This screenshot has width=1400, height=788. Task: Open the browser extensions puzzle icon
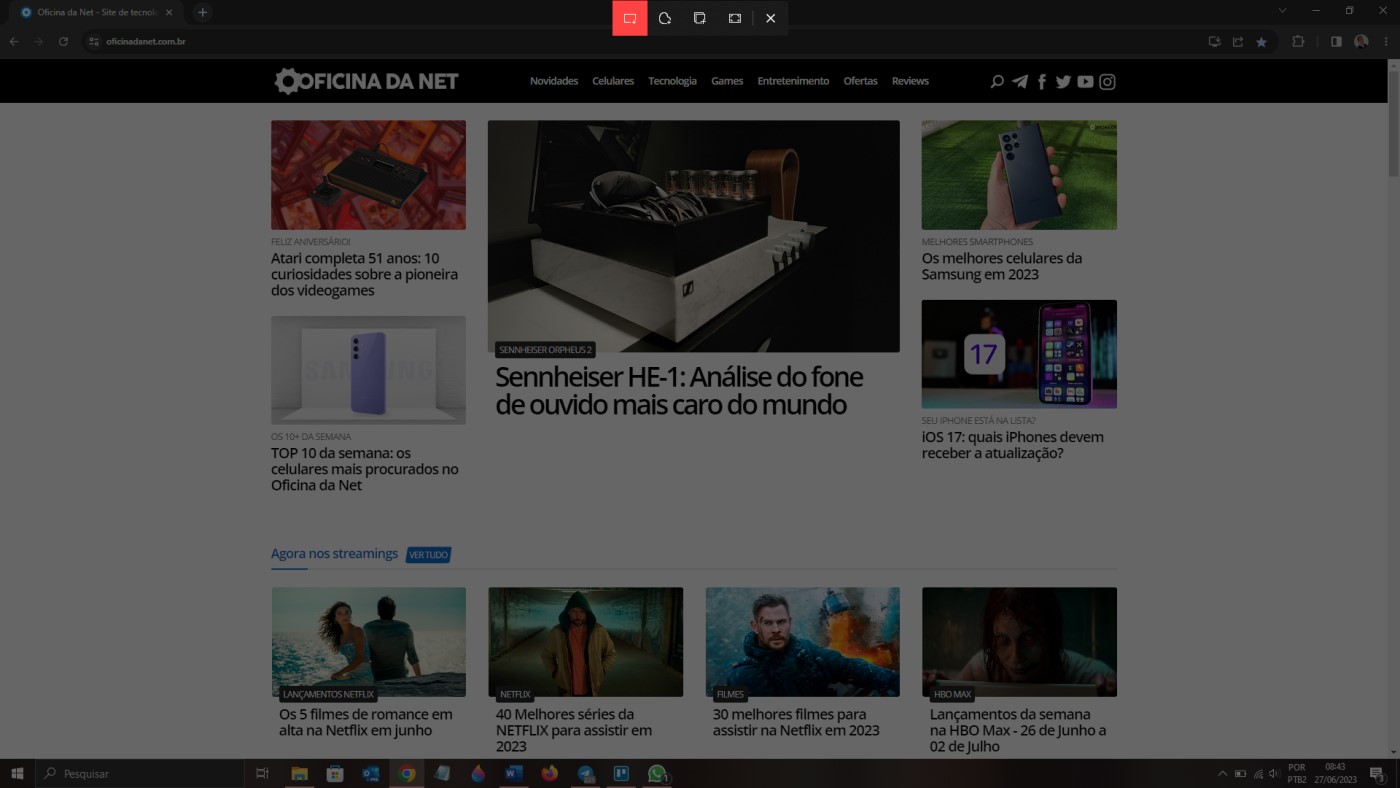(1297, 41)
